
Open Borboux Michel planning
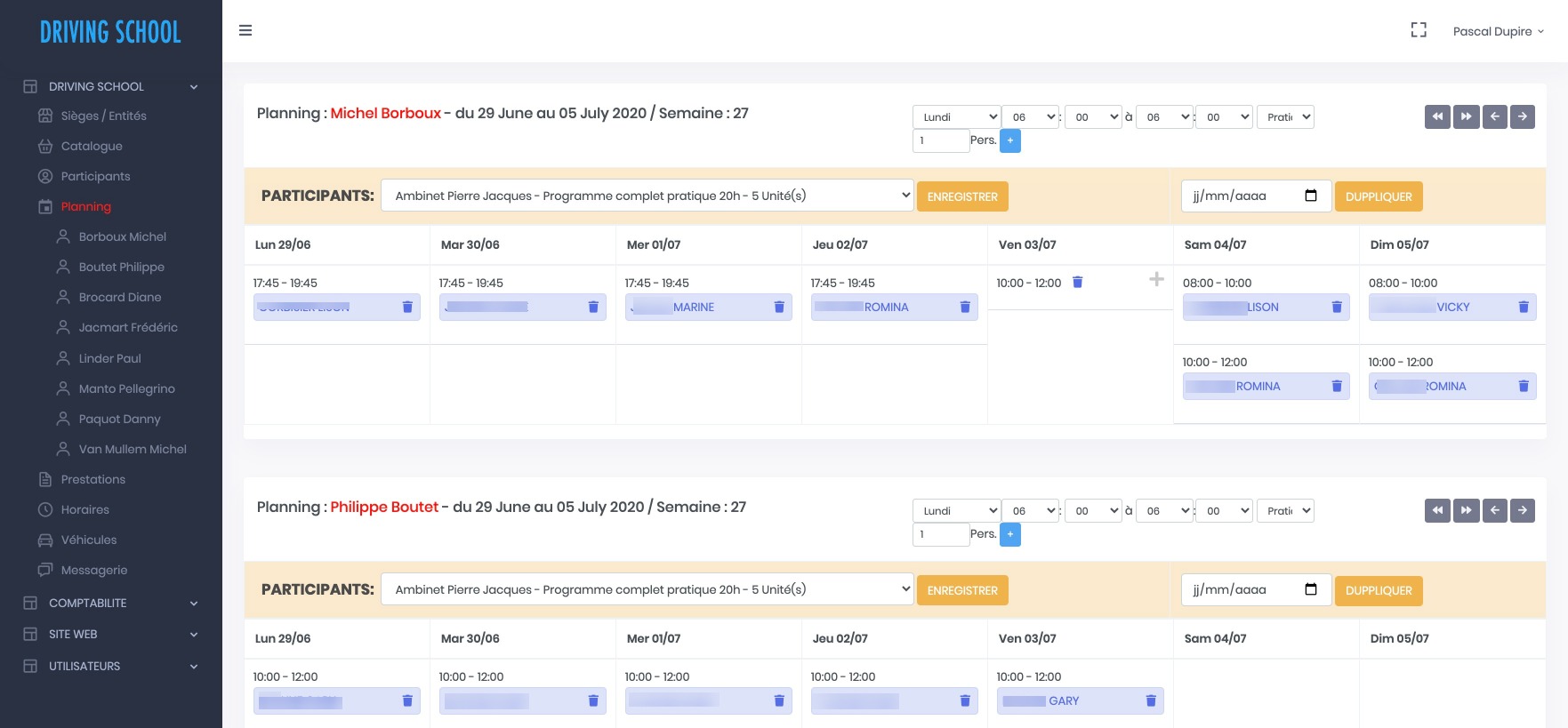pyautogui.click(x=122, y=236)
